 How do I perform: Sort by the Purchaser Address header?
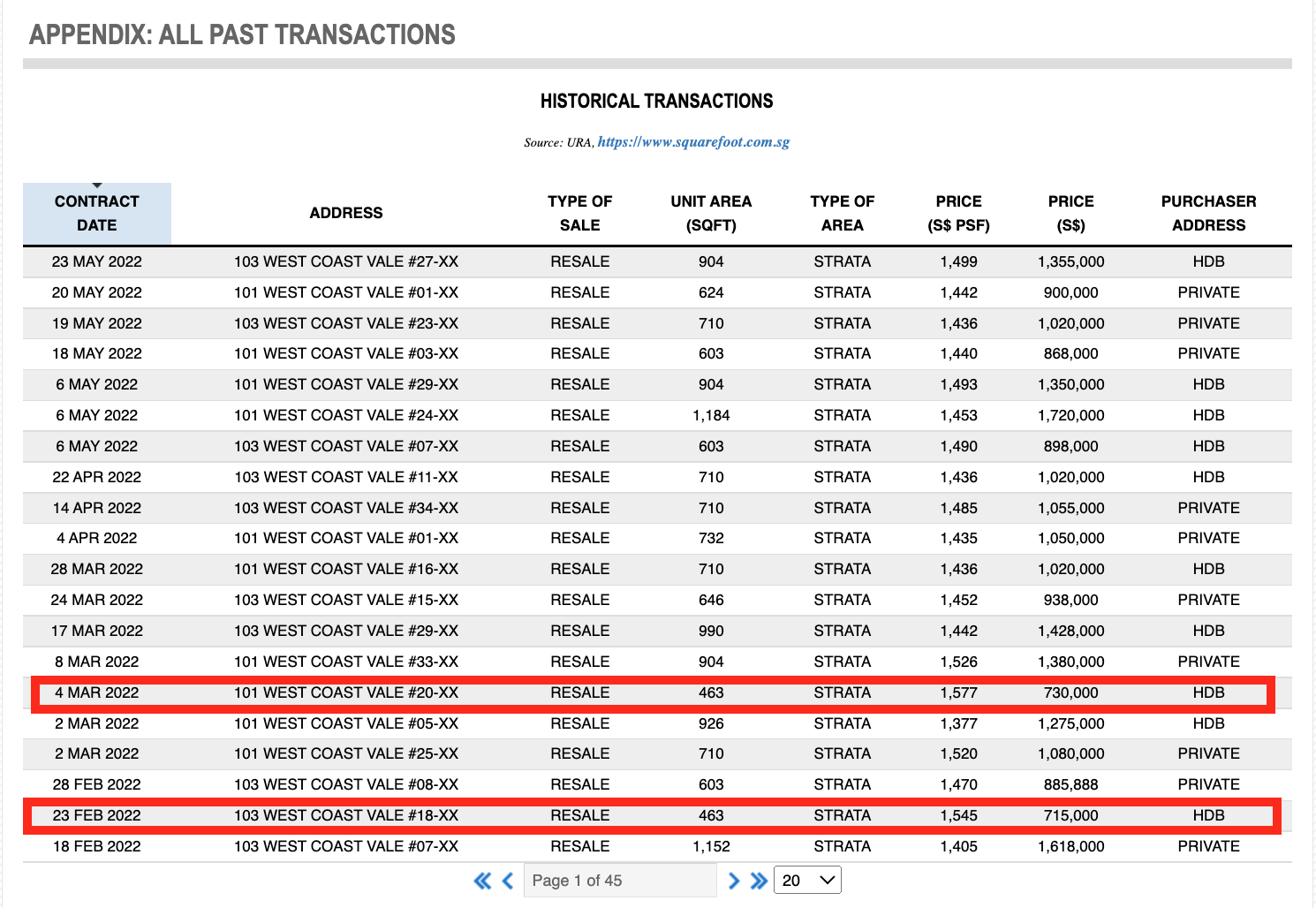(1209, 213)
